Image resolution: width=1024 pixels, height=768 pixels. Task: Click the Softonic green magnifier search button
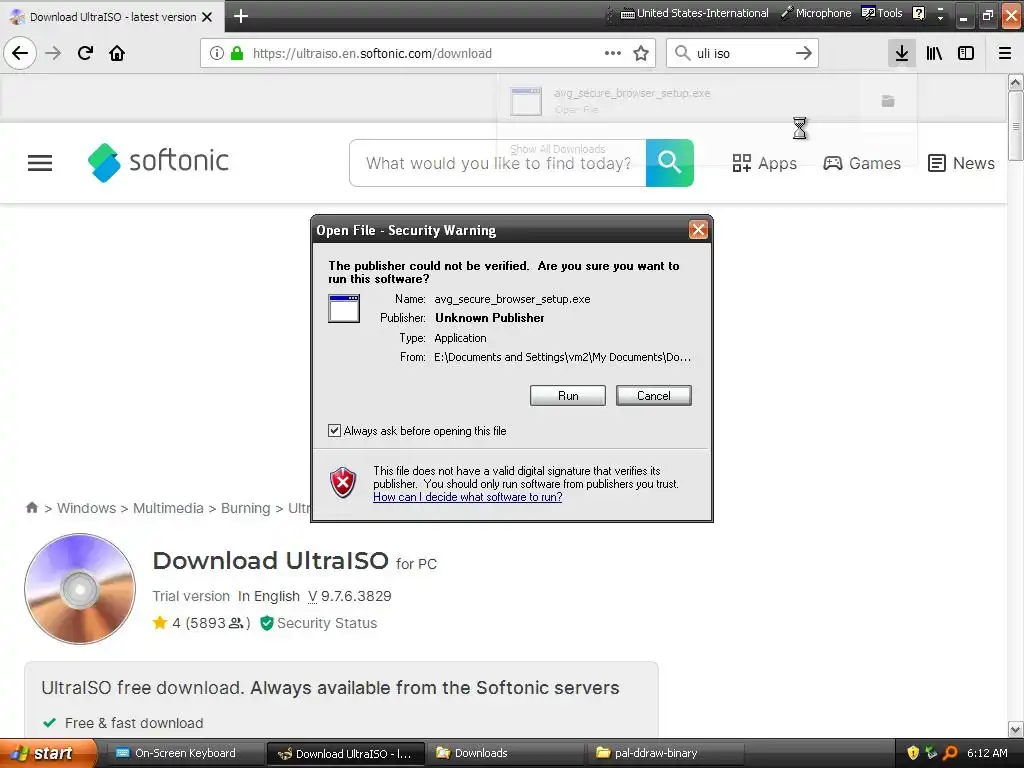pos(669,163)
